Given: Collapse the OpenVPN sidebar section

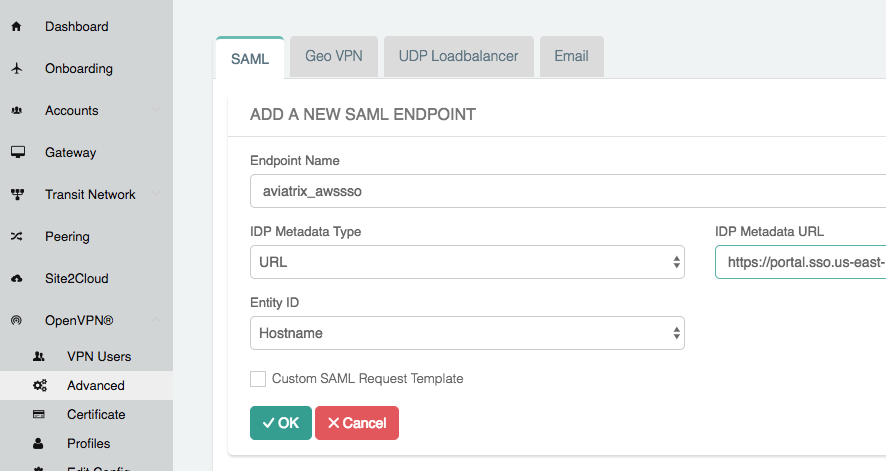Looking at the screenshot, I should 156,321.
